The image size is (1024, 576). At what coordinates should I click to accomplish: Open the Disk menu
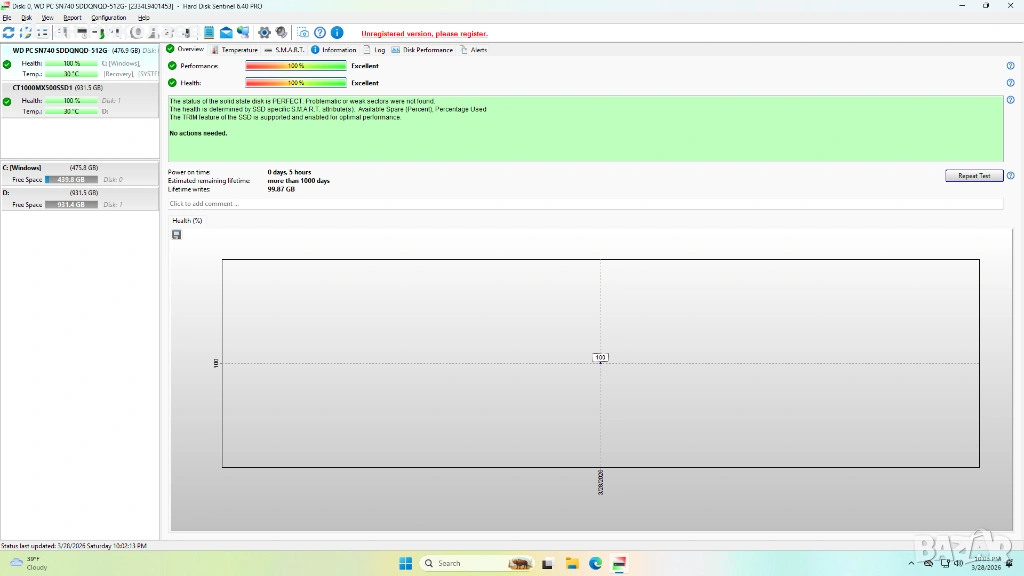(x=26, y=18)
